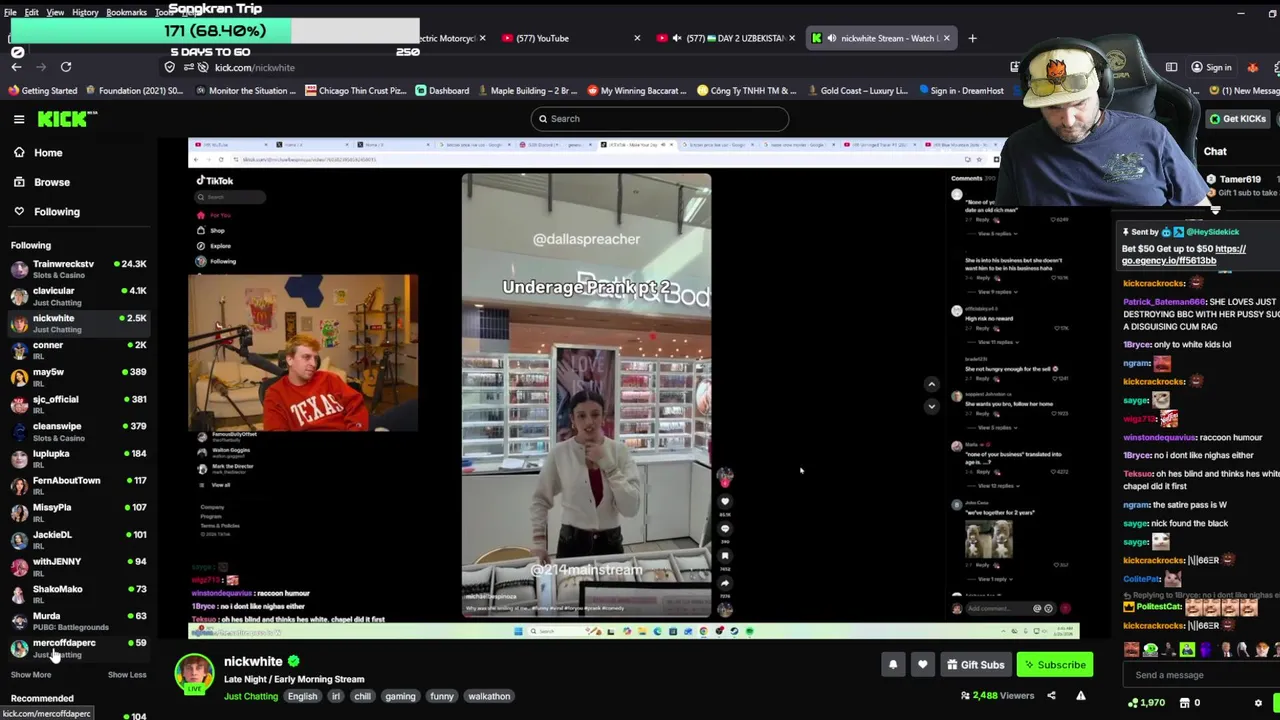Open ShakoMako channel in Following list

tap(78, 594)
